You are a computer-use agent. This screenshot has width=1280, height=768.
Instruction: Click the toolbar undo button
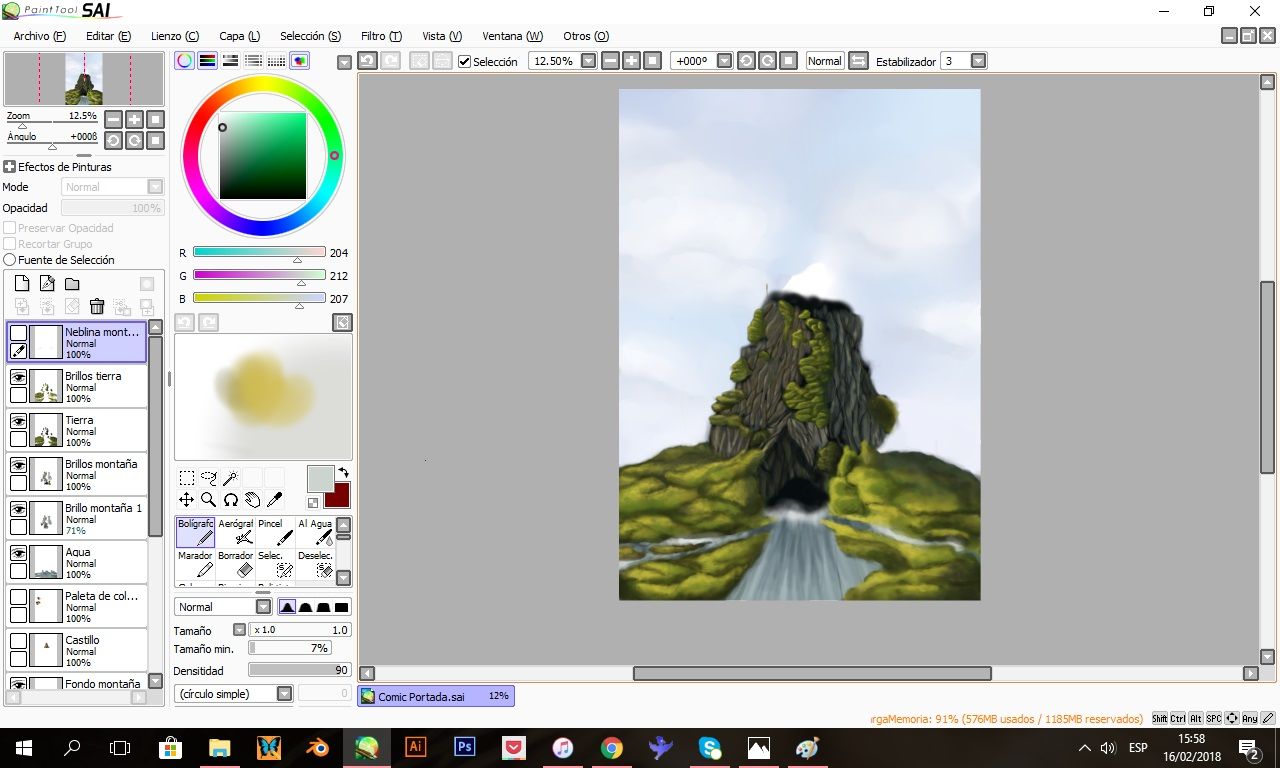(x=367, y=61)
